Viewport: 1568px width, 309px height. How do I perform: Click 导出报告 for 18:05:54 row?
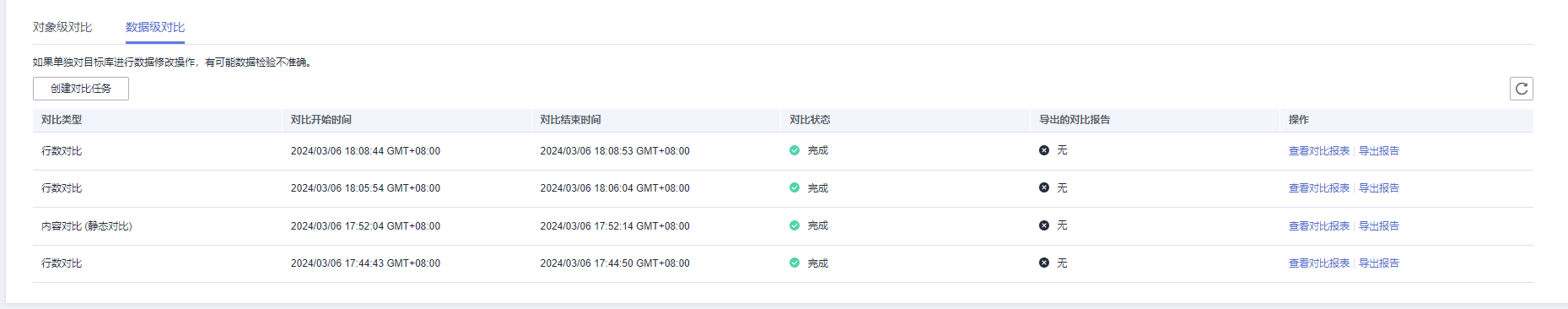(1379, 188)
